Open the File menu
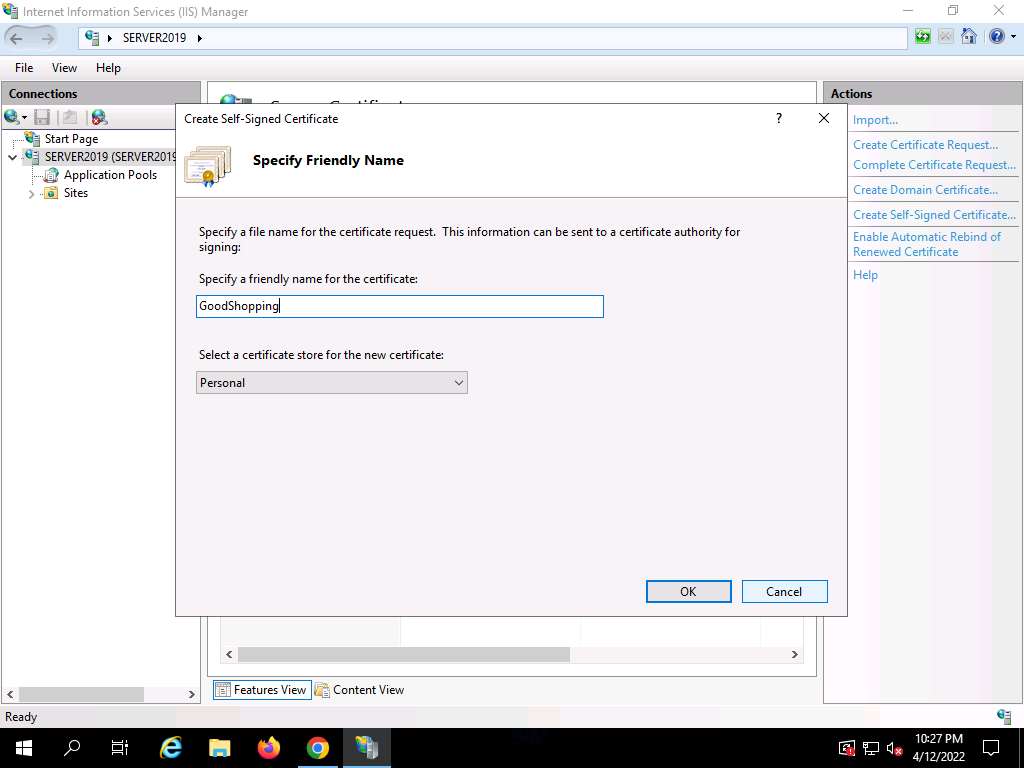Screen dimensions: 1024x768 point(24,68)
